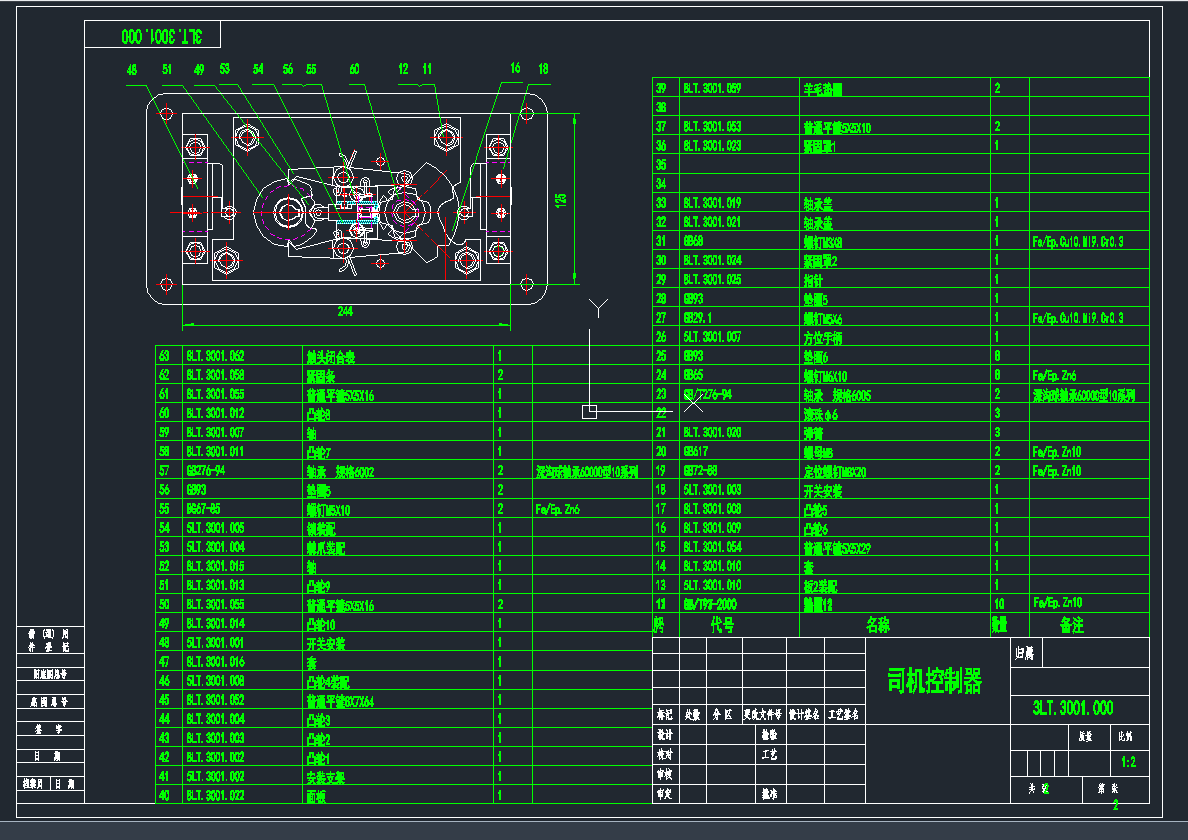Click Fe/Ep.Zn6 remark in row 55
The width and height of the screenshot is (1188, 840).
558,509
